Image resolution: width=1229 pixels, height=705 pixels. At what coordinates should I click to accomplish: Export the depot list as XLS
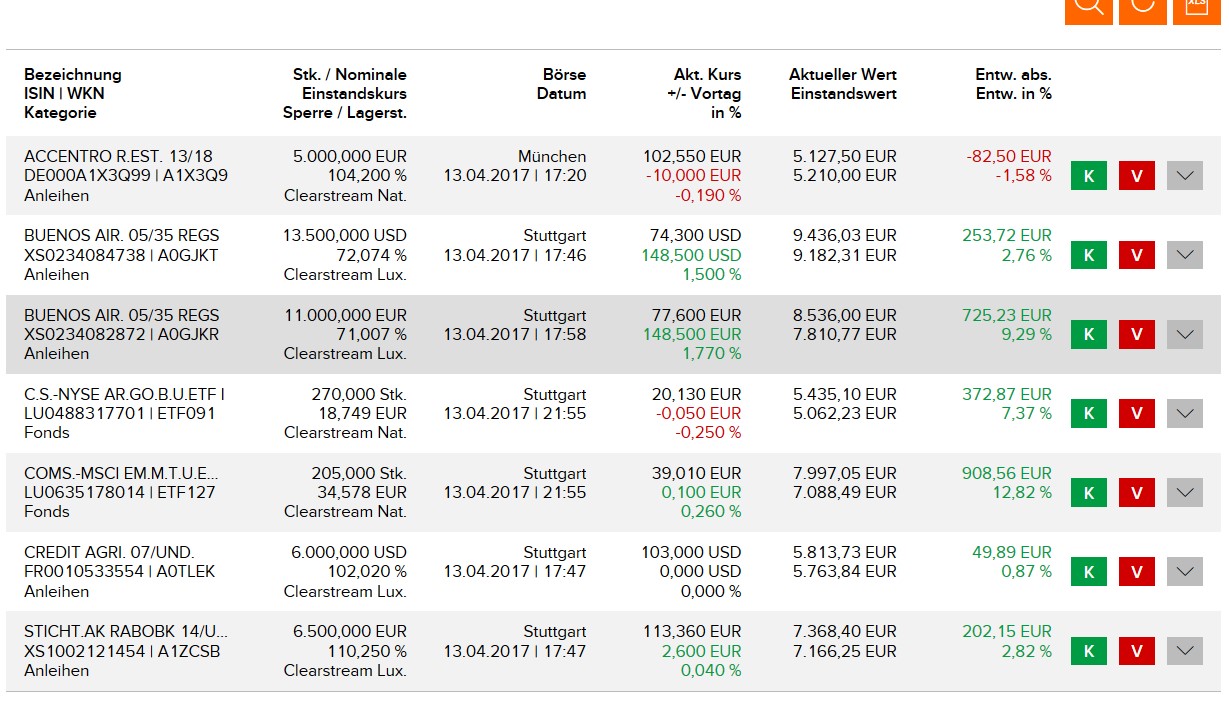[x=1196, y=8]
